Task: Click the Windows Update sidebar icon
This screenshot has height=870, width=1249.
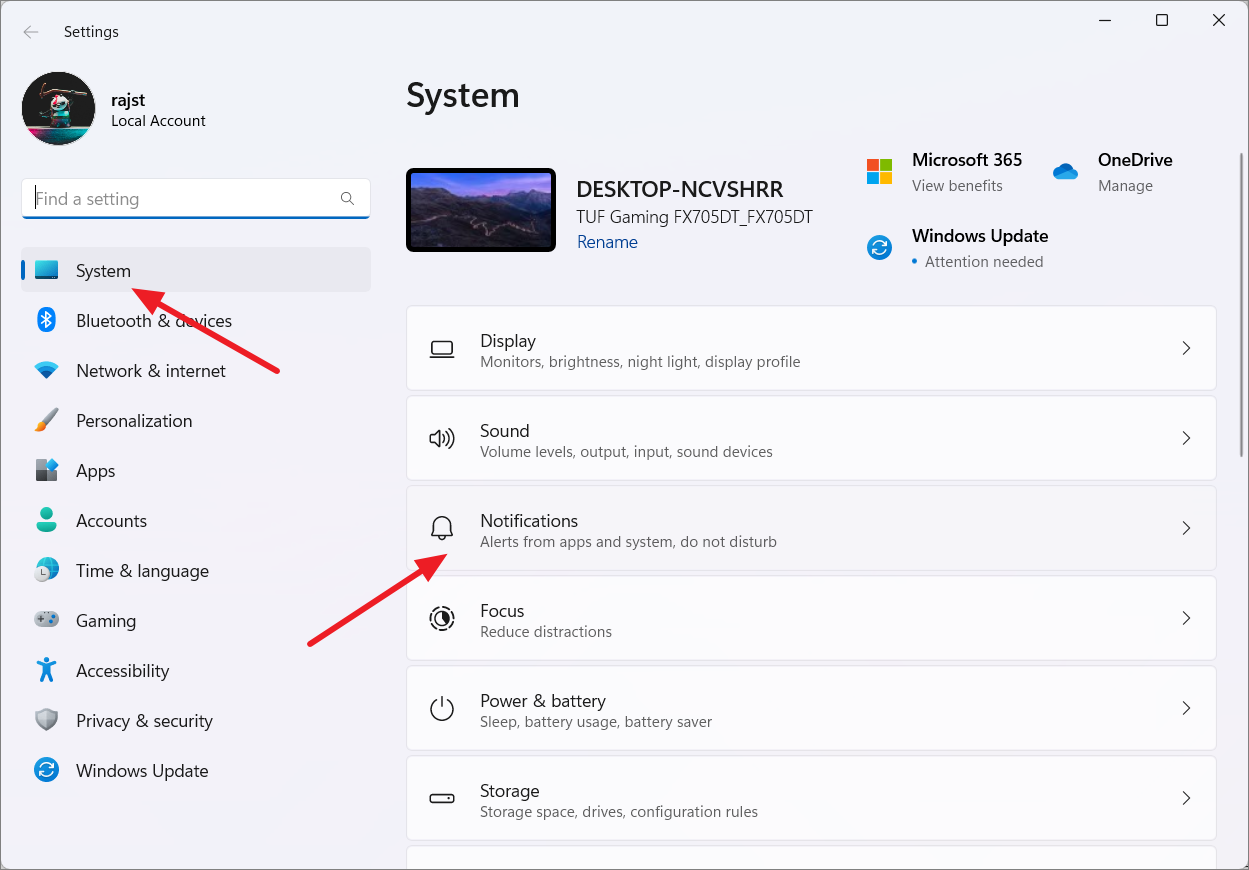Action: click(47, 770)
